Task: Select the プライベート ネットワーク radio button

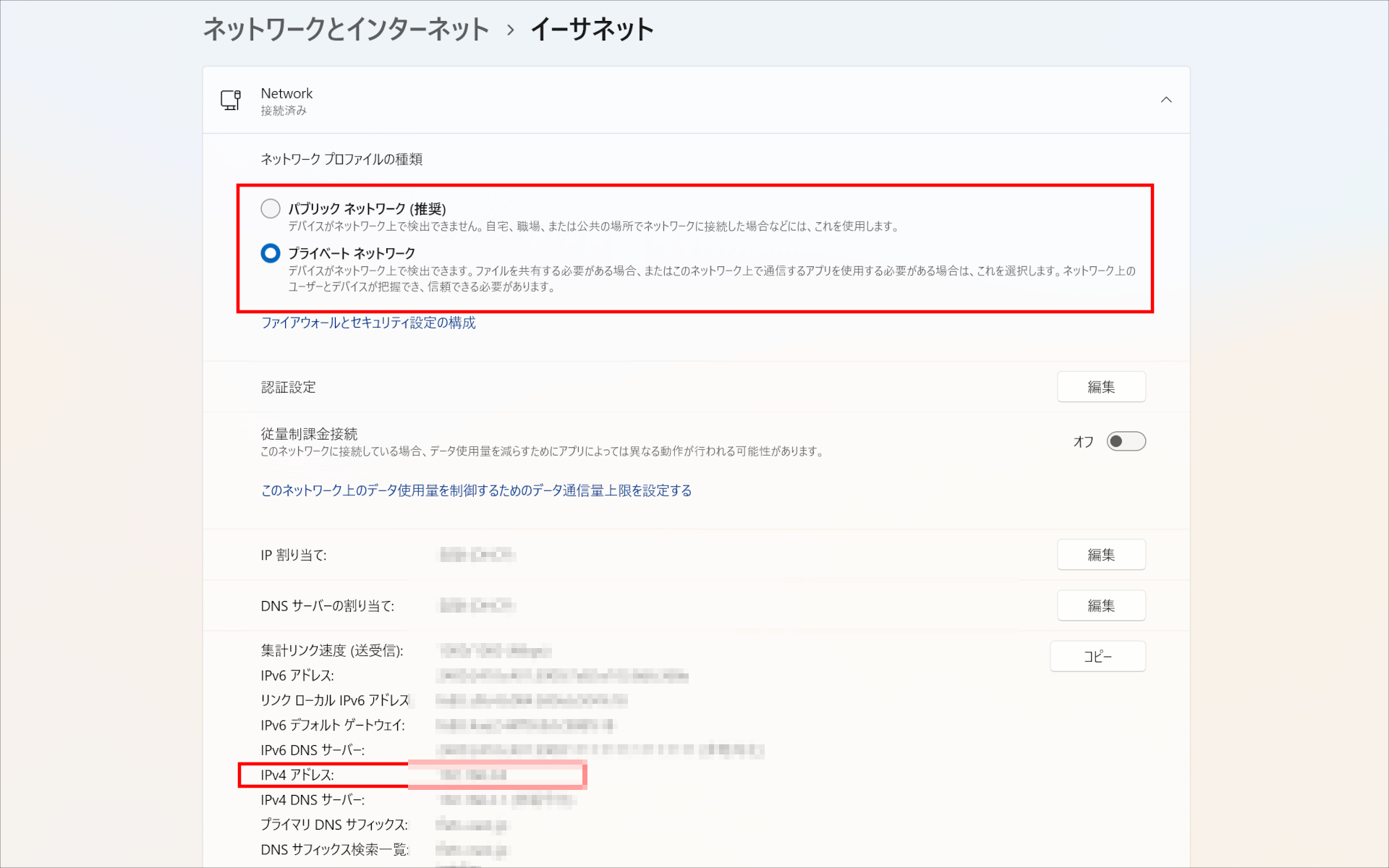Action: 270,253
